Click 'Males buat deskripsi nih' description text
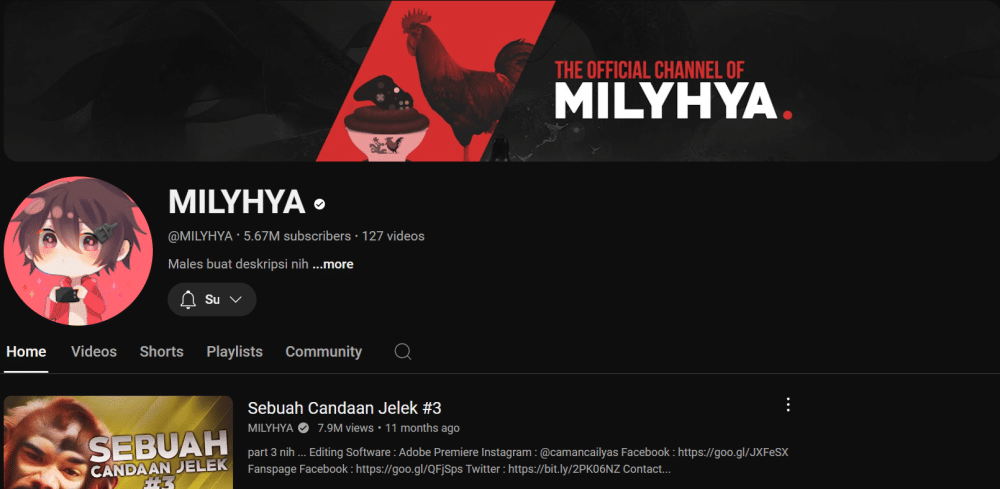 (239, 264)
